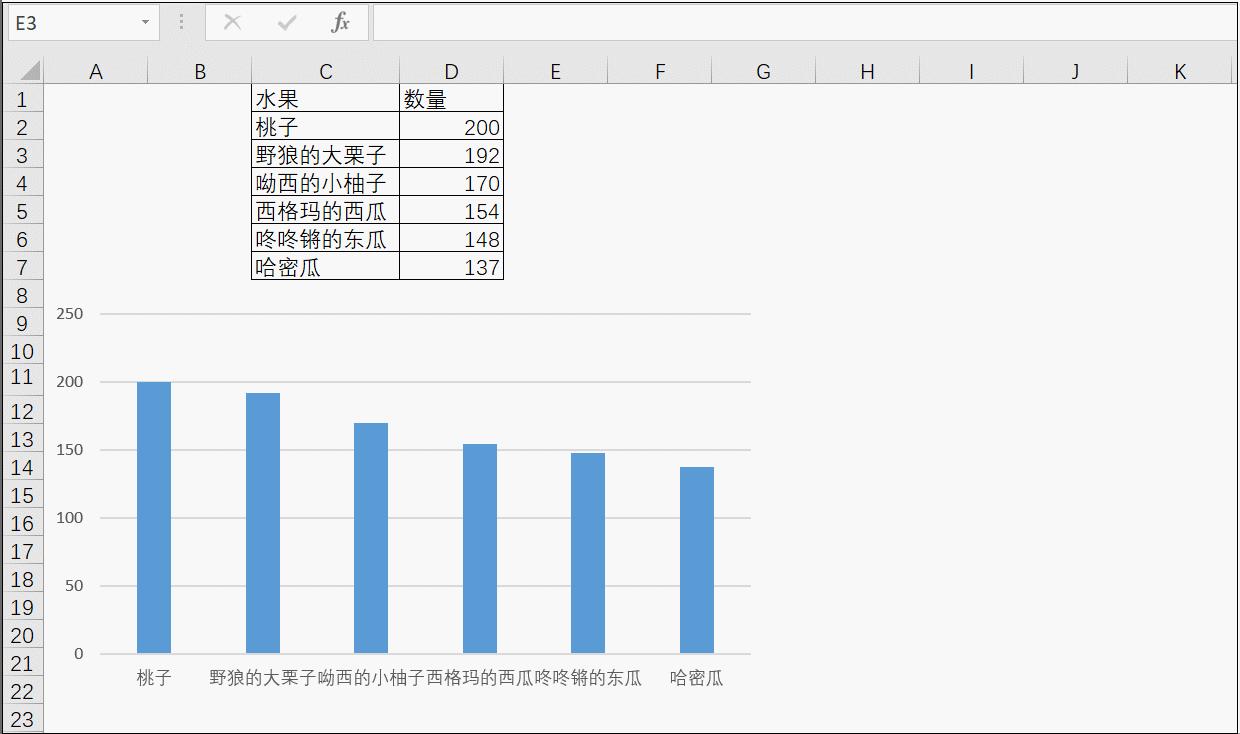Screen dimensions: 1240x734
Task: Click the cell with value 200
Action: click(452, 126)
